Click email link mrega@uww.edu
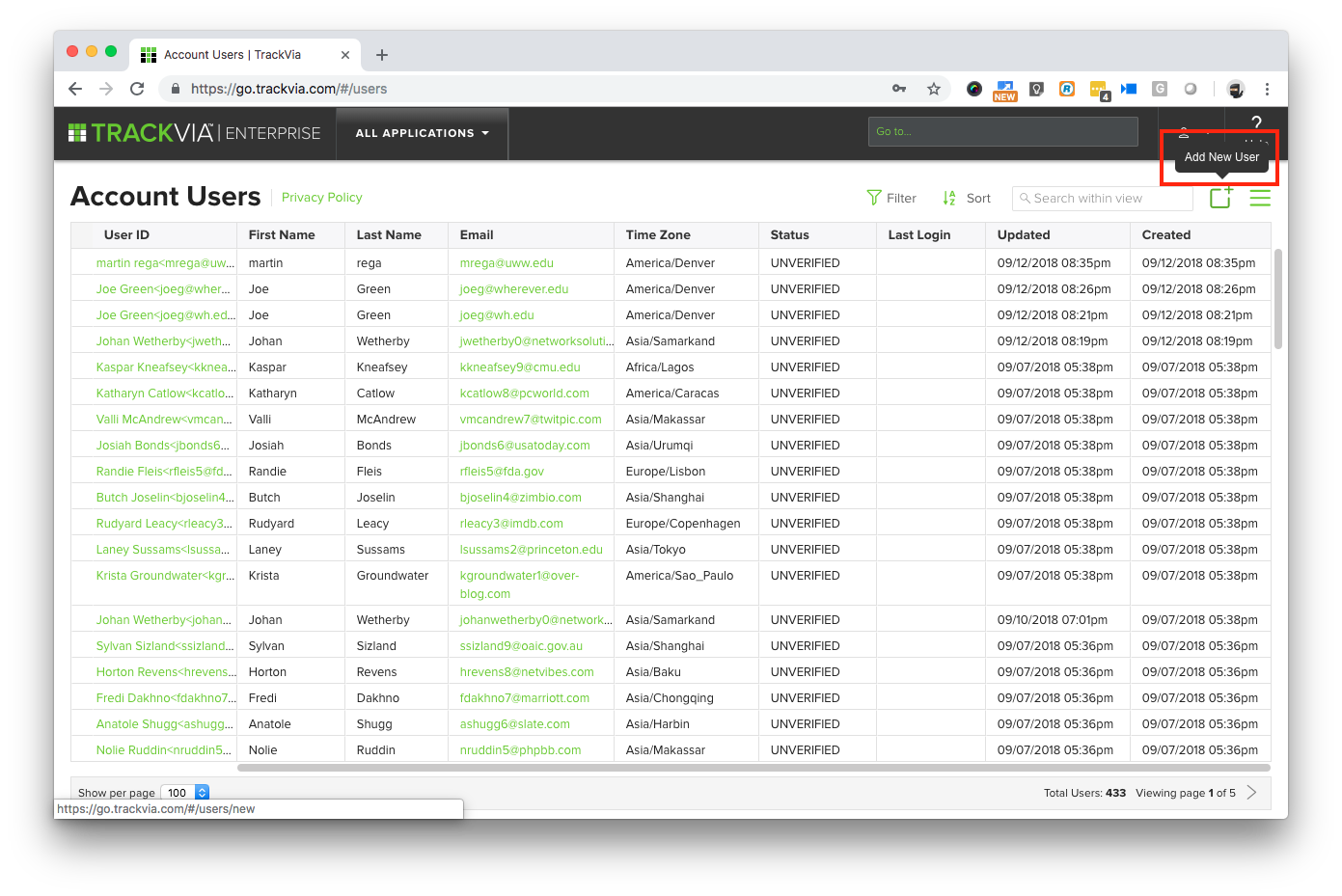 (x=507, y=262)
